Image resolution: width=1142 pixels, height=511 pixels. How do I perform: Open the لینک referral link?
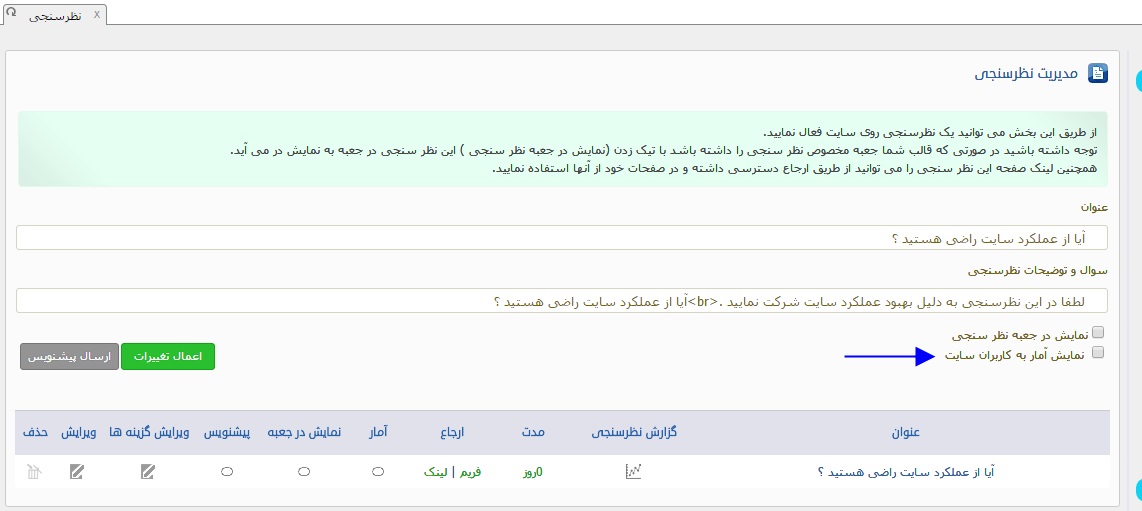coord(435,472)
